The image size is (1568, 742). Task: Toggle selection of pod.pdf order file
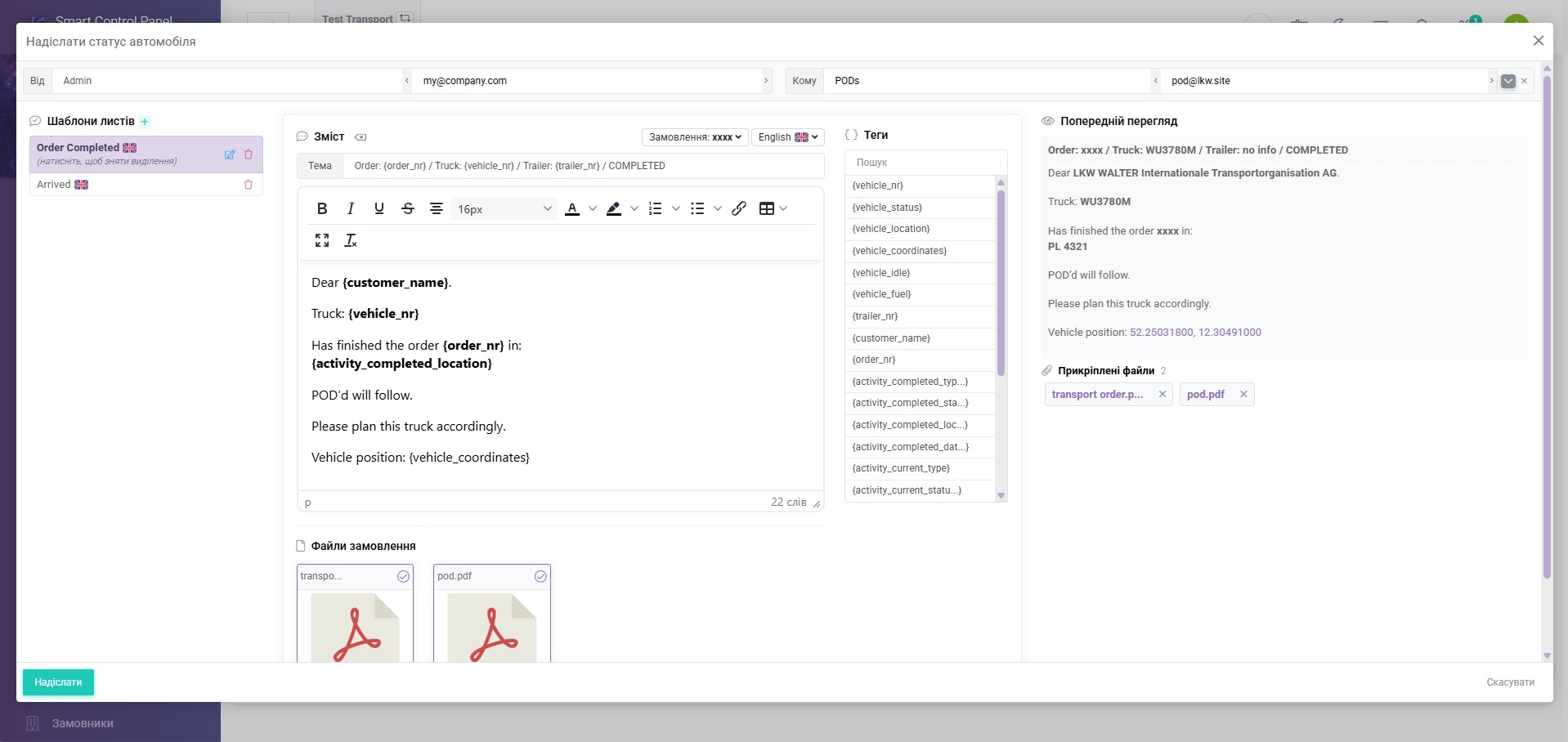[x=540, y=576]
